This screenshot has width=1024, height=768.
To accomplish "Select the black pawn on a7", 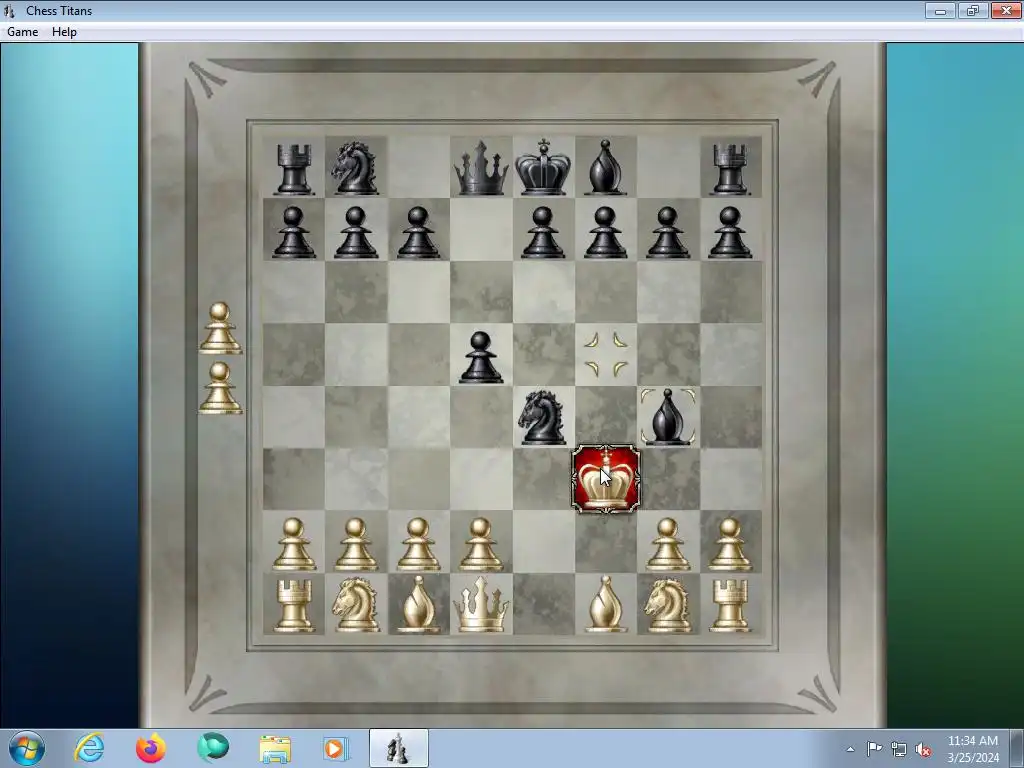I will pos(293,232).
